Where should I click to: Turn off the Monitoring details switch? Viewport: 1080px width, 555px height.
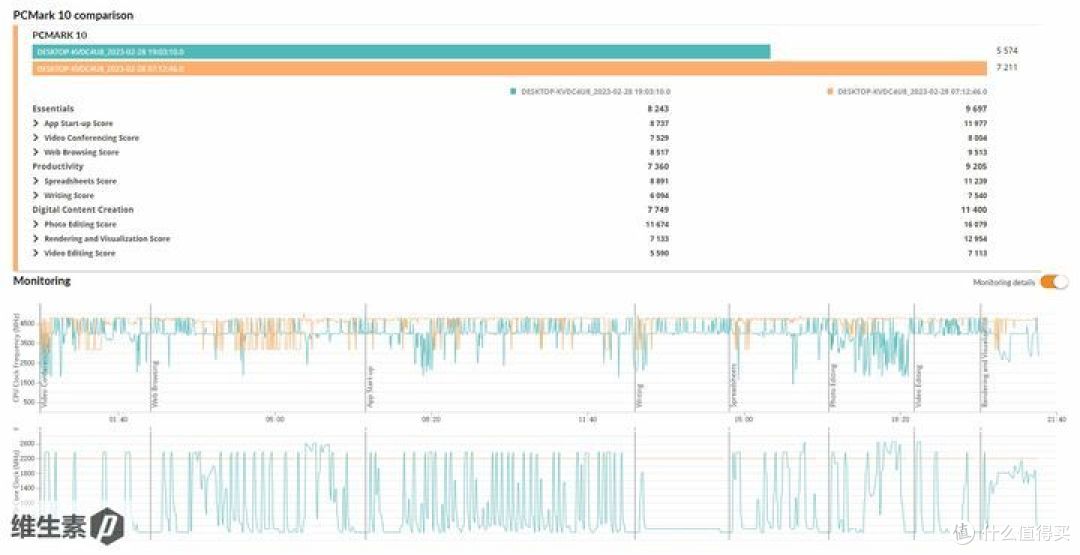pyautogui.click(x=1055, y=282)
